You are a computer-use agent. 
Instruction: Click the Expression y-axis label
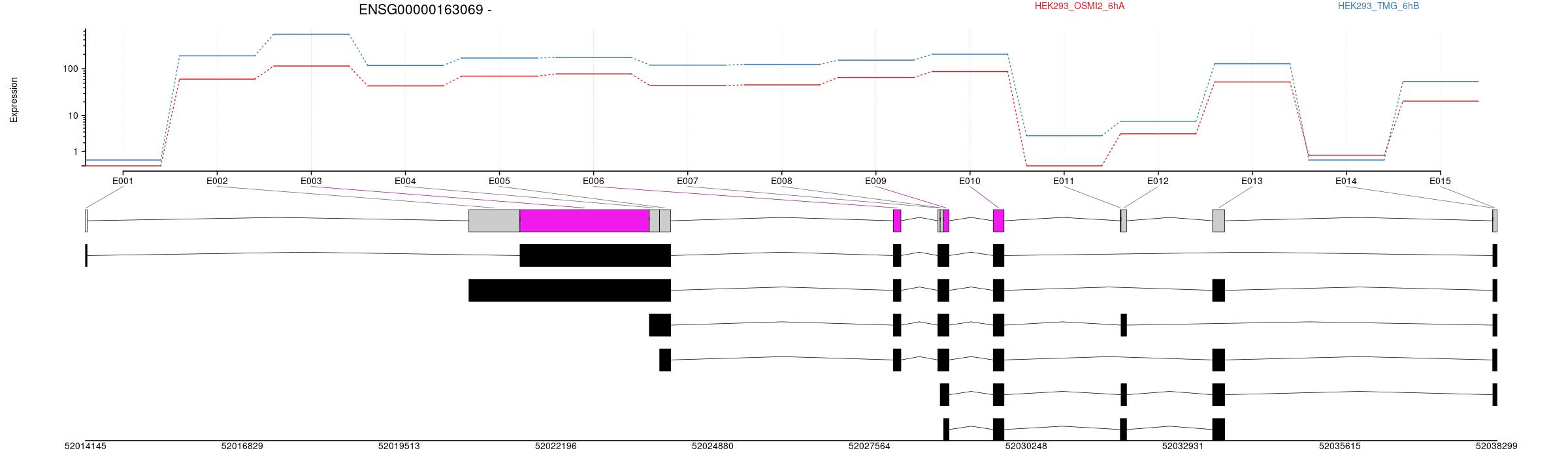(x=14, y=100)
